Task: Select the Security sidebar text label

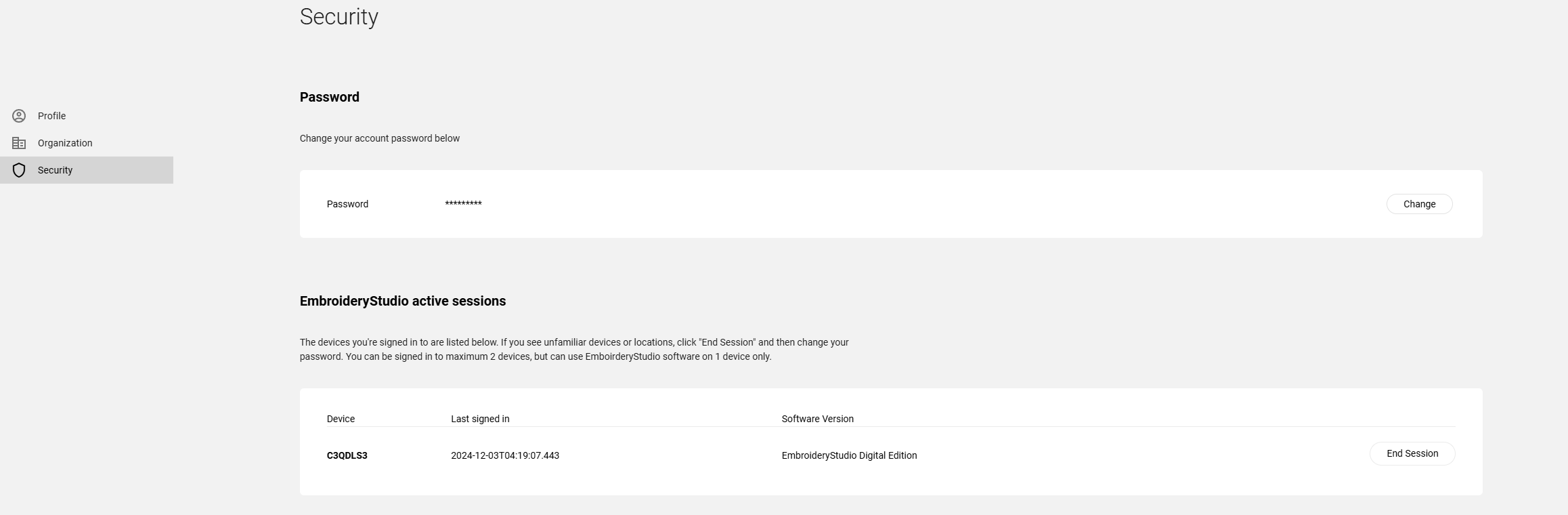Action: [x=55, y=170]
